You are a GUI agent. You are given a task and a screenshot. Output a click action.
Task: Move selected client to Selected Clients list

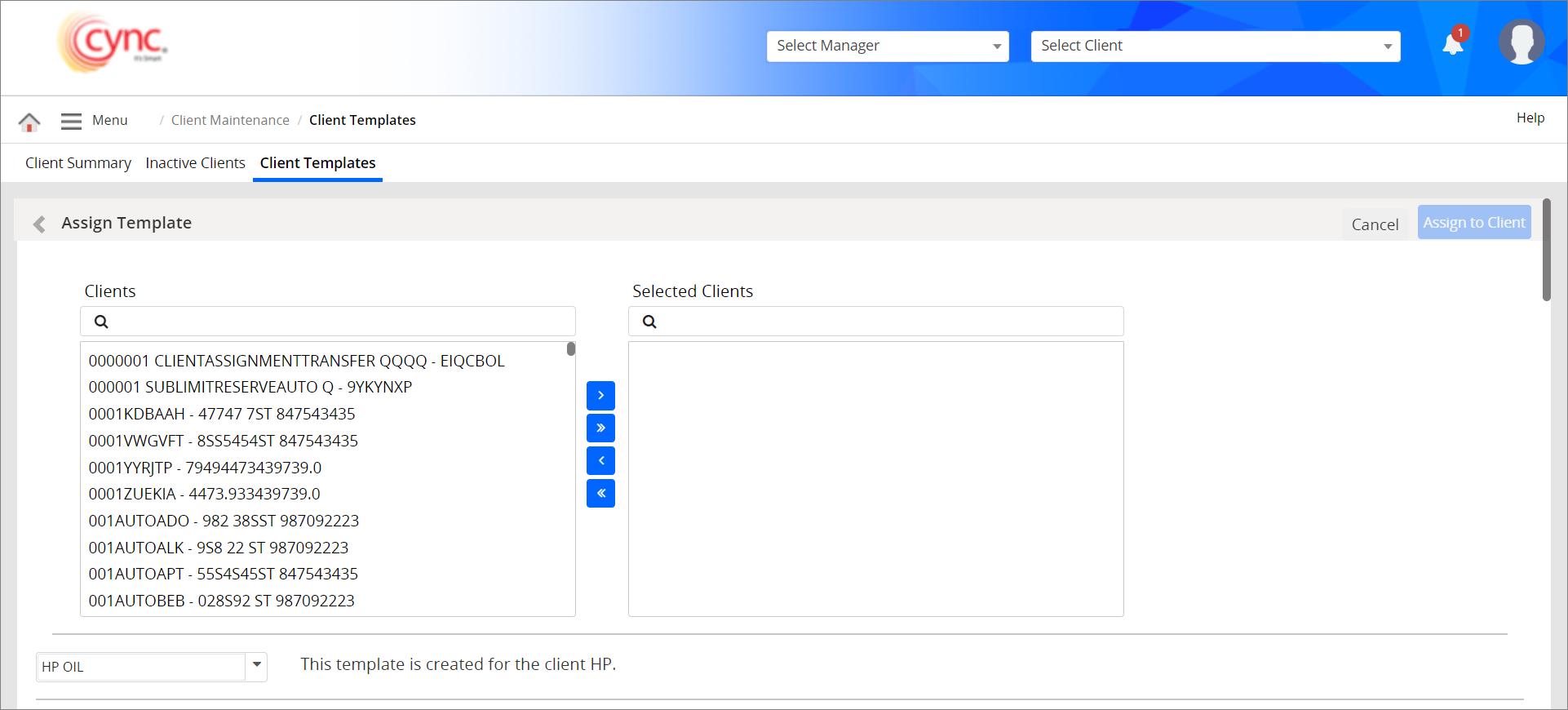pos(600,396)
